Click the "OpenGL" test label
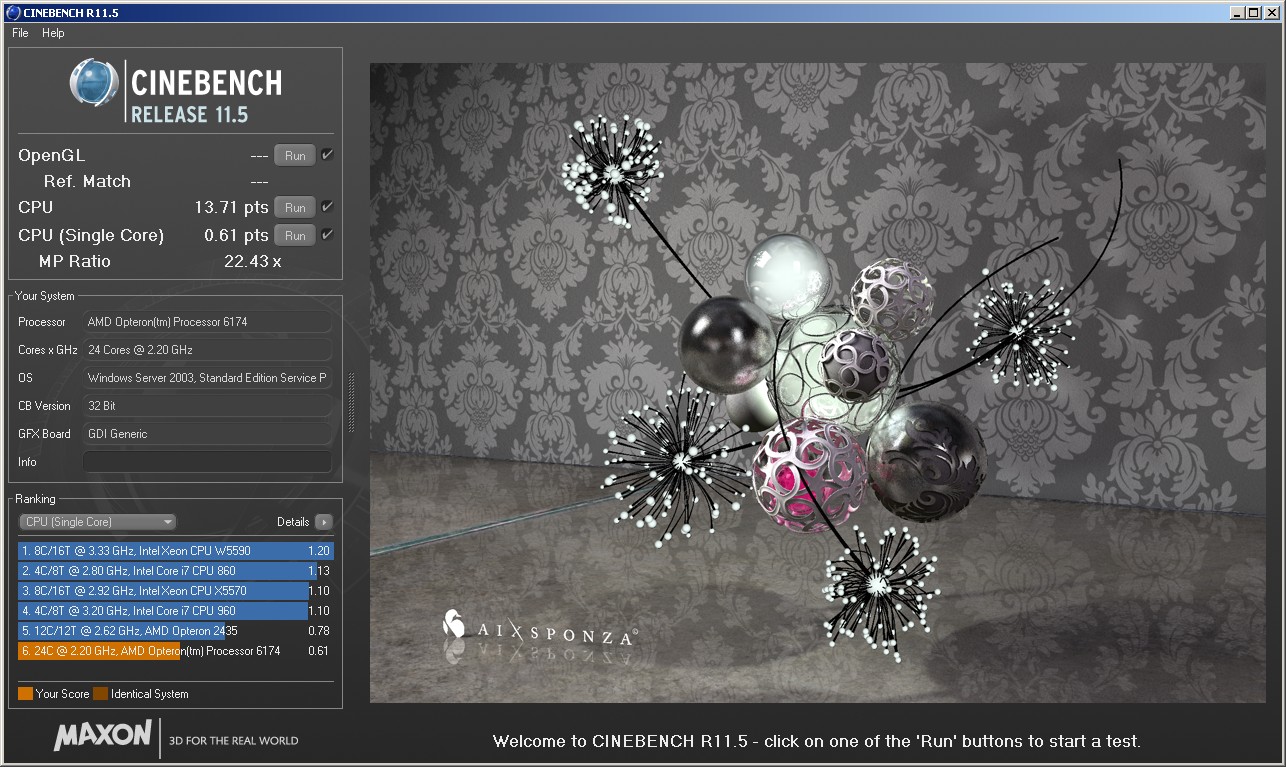1286x767 pixels. tap(52, 155)
